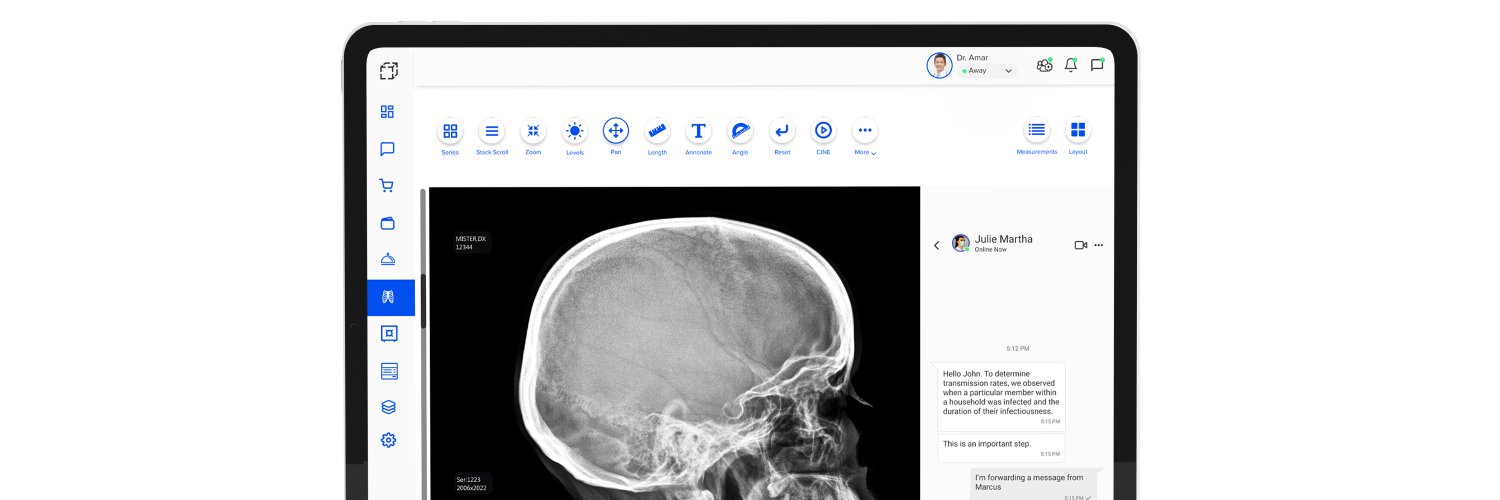Image resolution: width=1500 pixels, height=500 pixels.
Task: Start video call with Julie Martha
Action: coord(1081,245)
